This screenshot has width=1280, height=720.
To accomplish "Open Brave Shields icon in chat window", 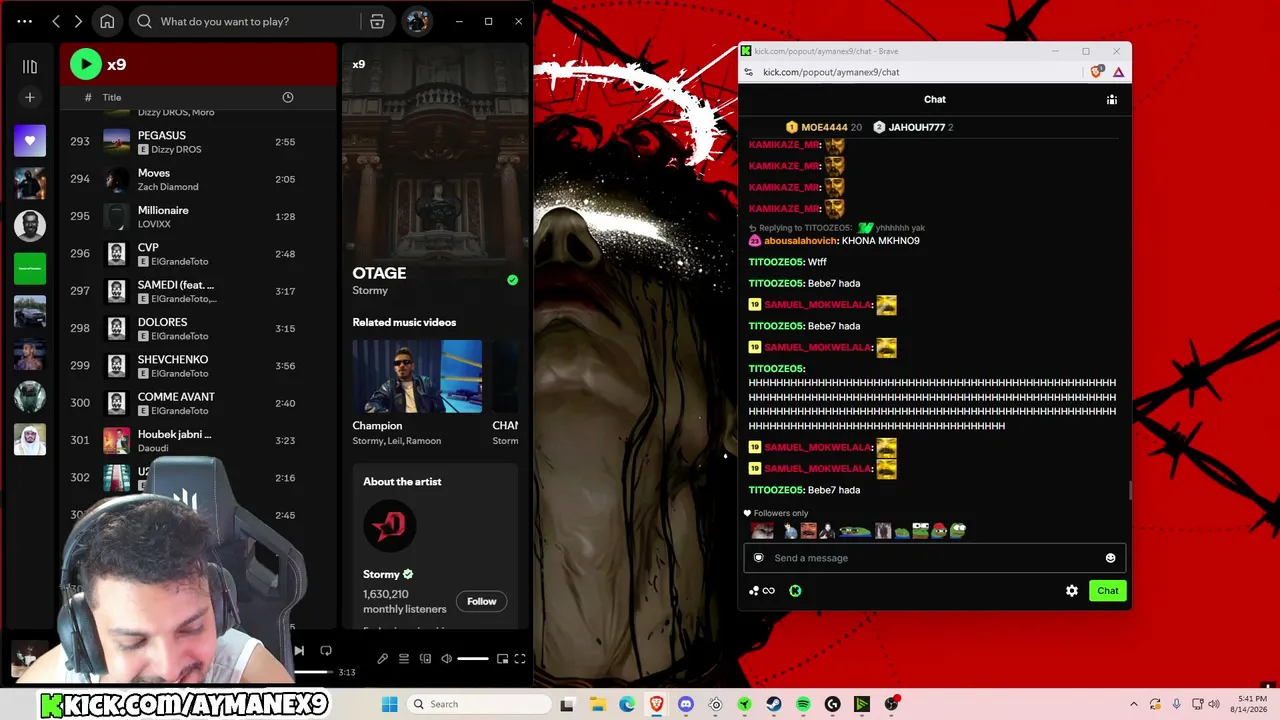I will coord(1097,72).
